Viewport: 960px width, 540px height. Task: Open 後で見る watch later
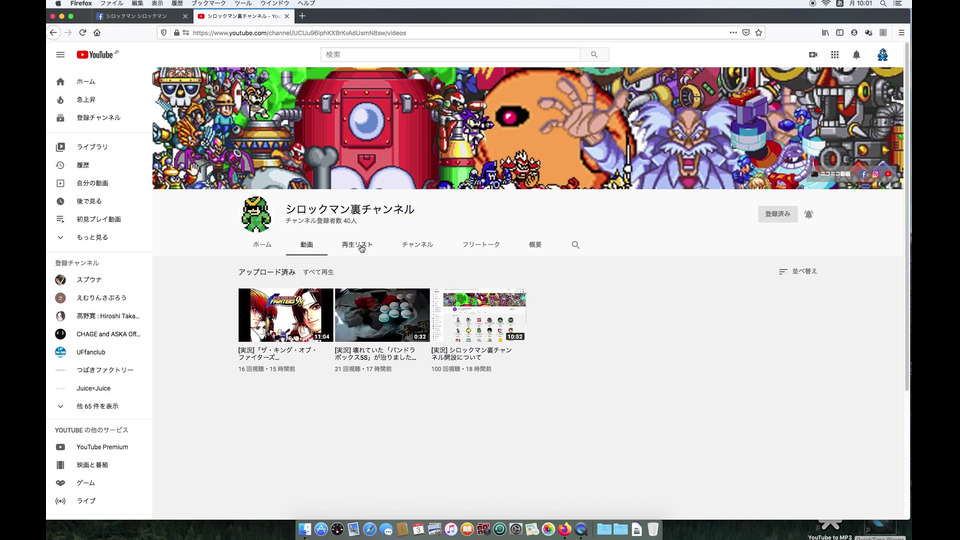pyautogui.click(x=99, y=201)
